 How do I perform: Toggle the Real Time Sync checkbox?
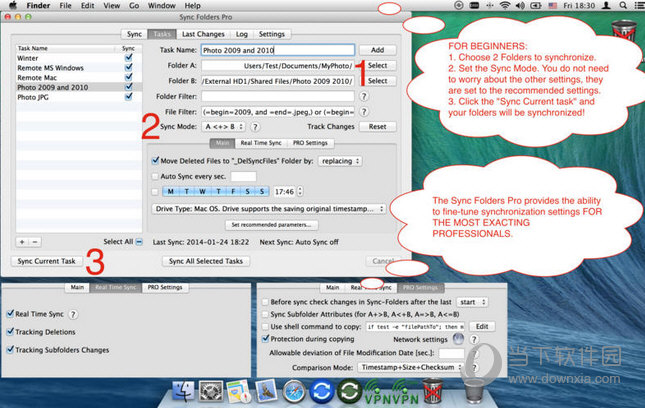(x=10, y=314)
